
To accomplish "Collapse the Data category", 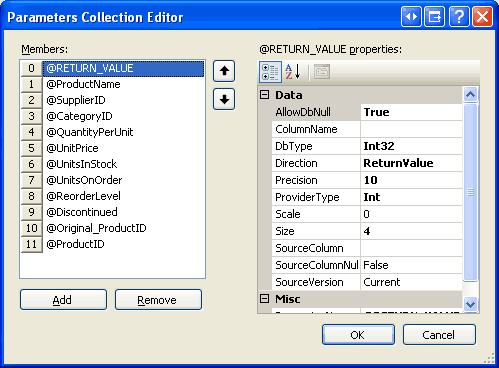I will [264, 95].
